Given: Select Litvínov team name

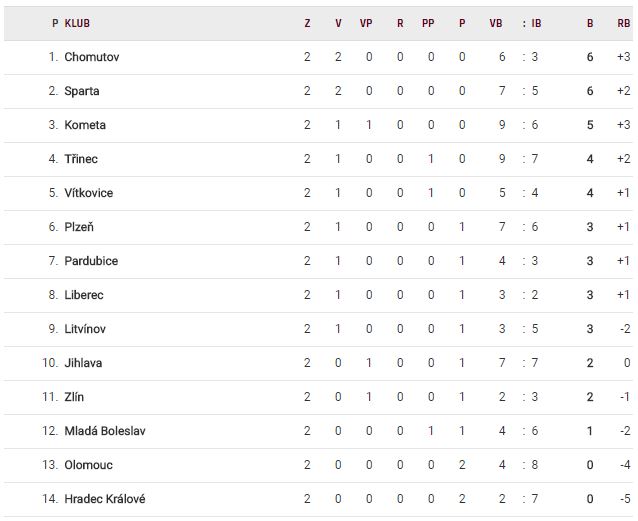Looking at the screenshot, I should 84,329.
